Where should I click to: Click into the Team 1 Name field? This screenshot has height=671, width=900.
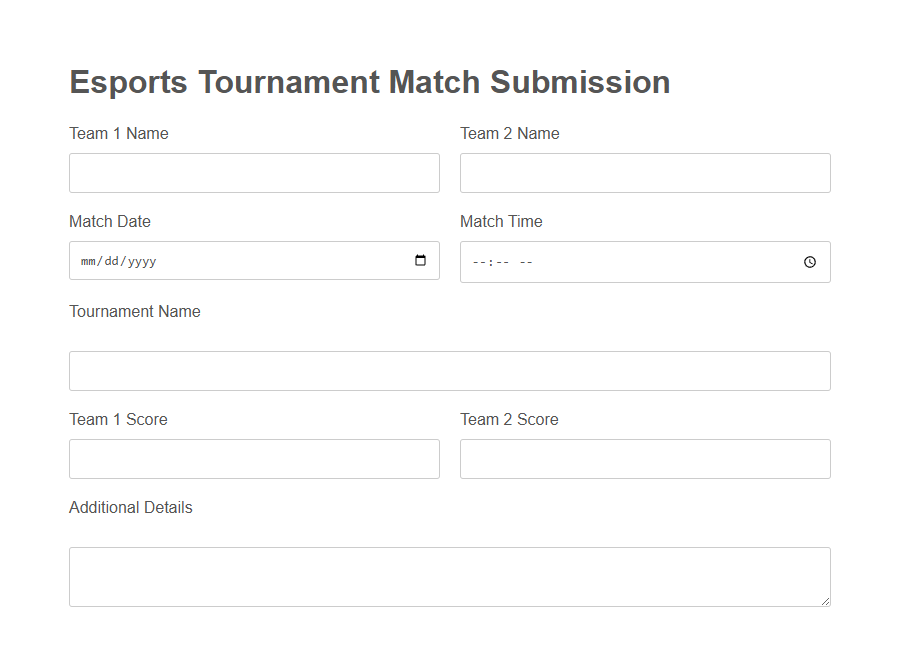[254, 172]
